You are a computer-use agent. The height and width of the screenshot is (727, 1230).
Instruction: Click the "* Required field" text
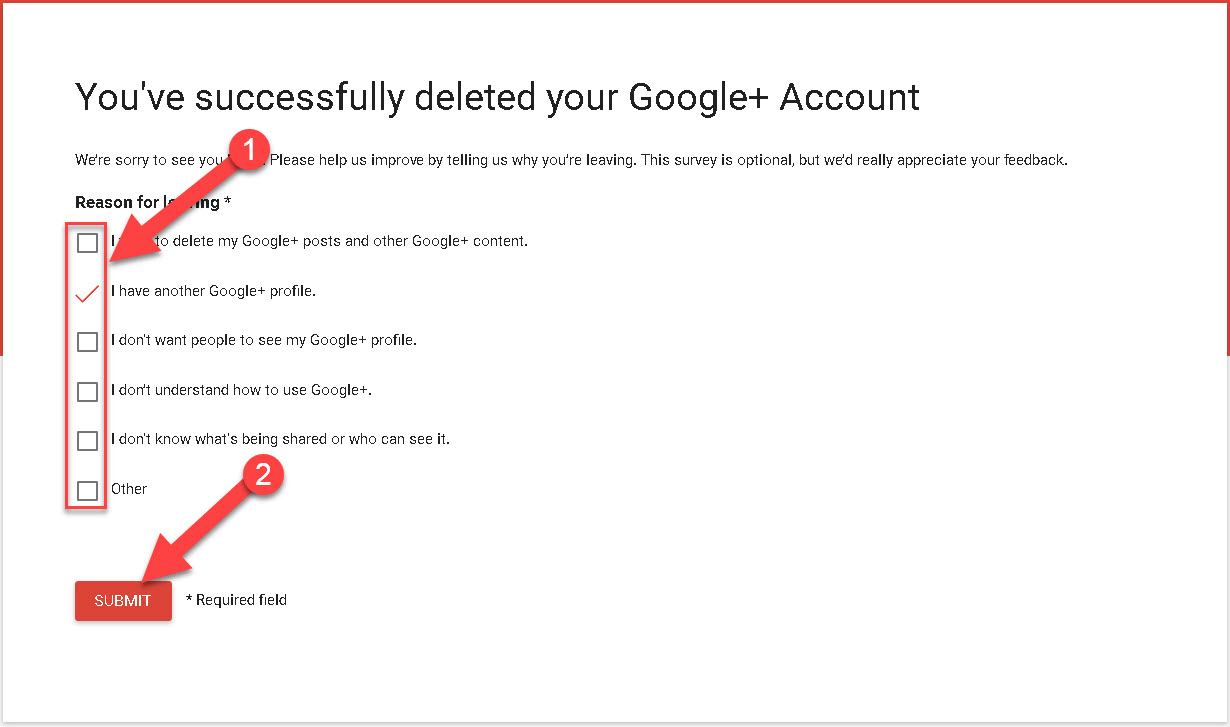pyautogui.click(x=235, y=600)
